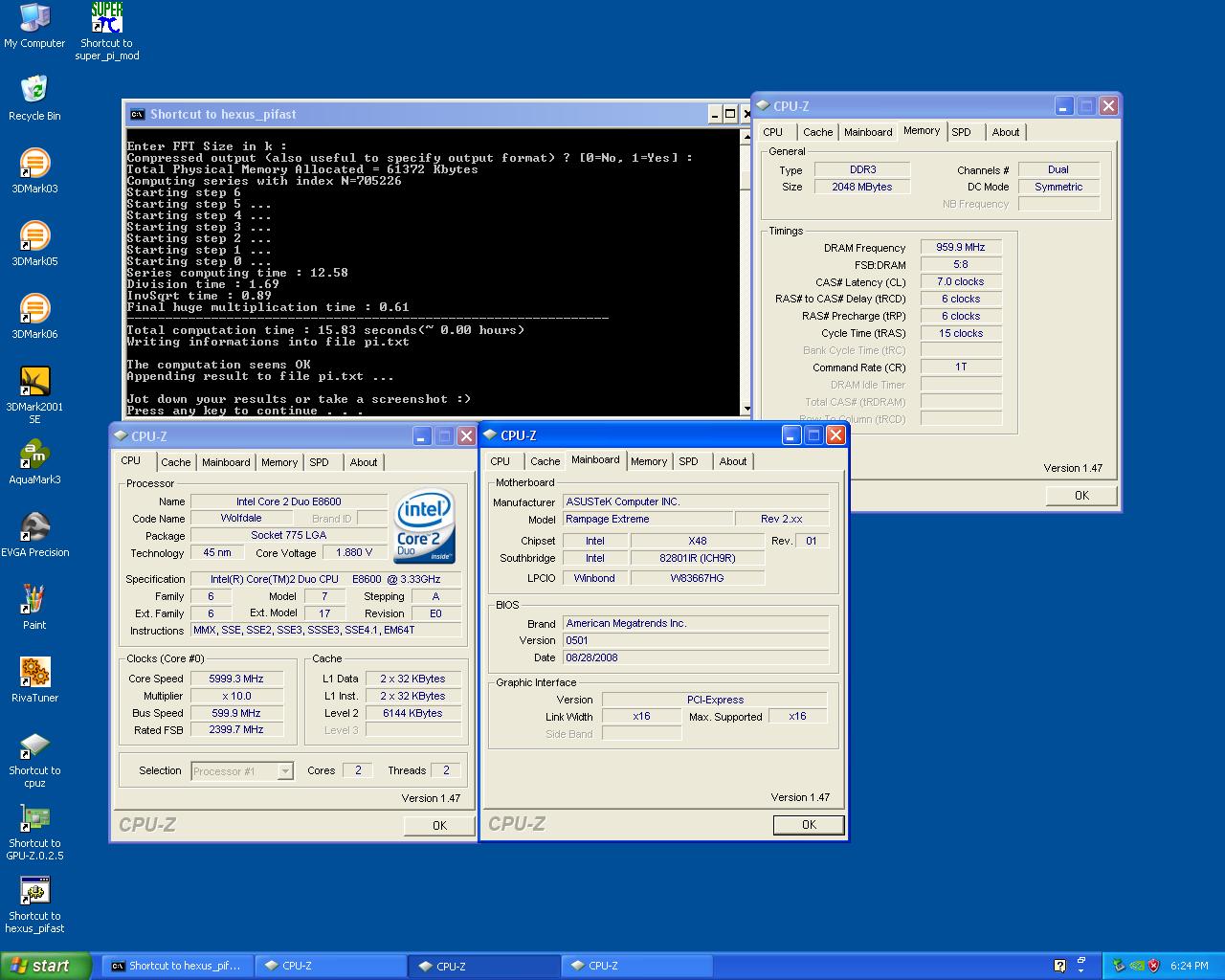Image resolution: width=1225 pixels, height=980 pixels.
Task: Click OK in the CPU tab window
Action: click(x=439, y=825)
